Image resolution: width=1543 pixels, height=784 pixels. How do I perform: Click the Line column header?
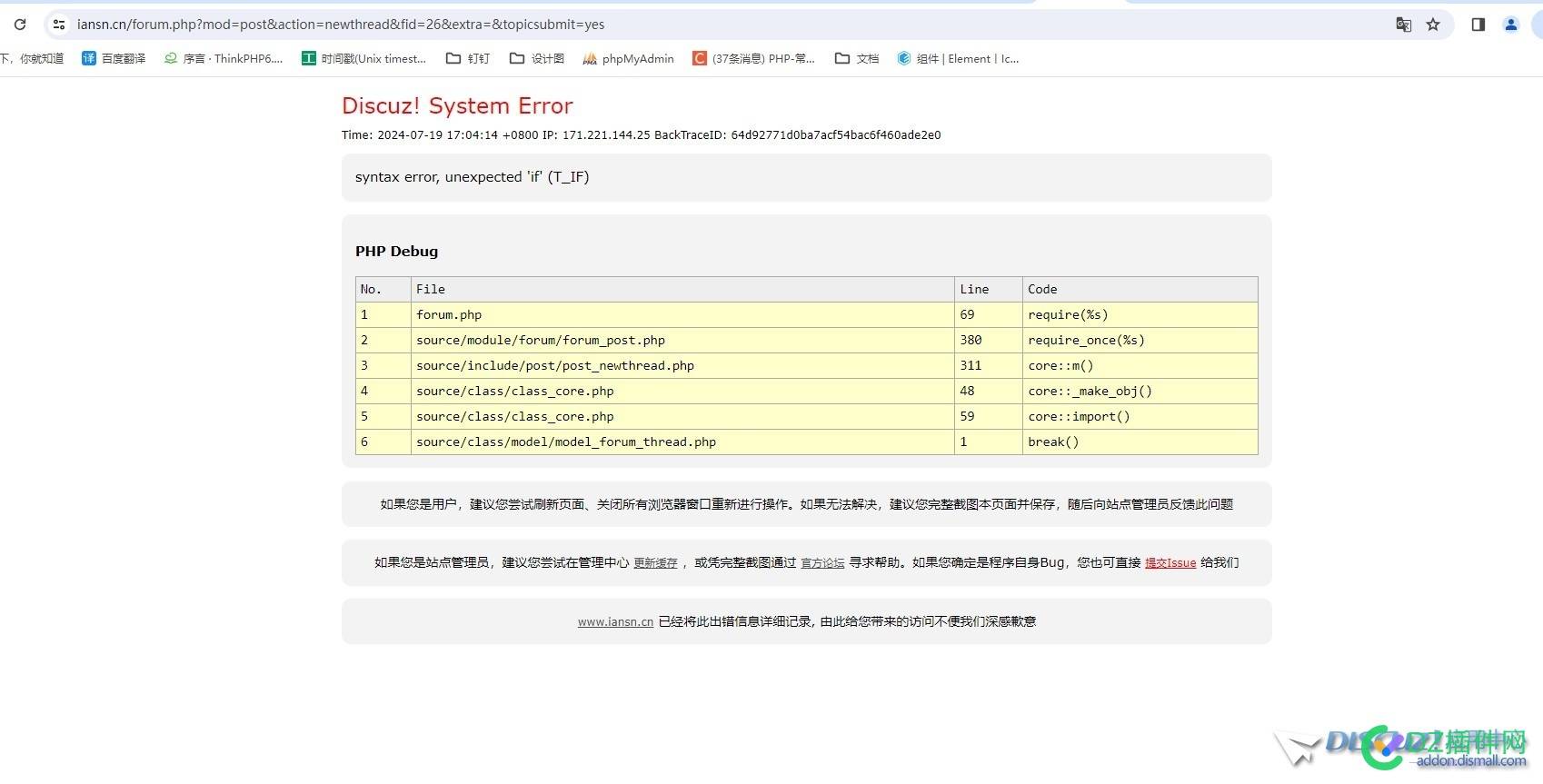tap(989, 290)
